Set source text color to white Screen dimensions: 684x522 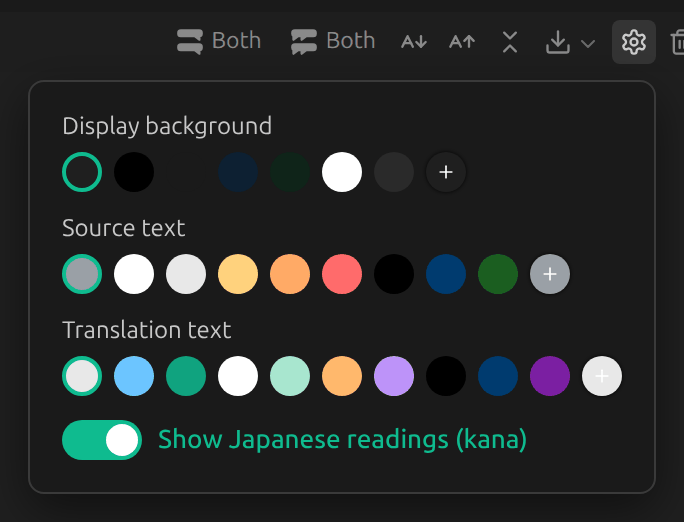click(134, 274)
